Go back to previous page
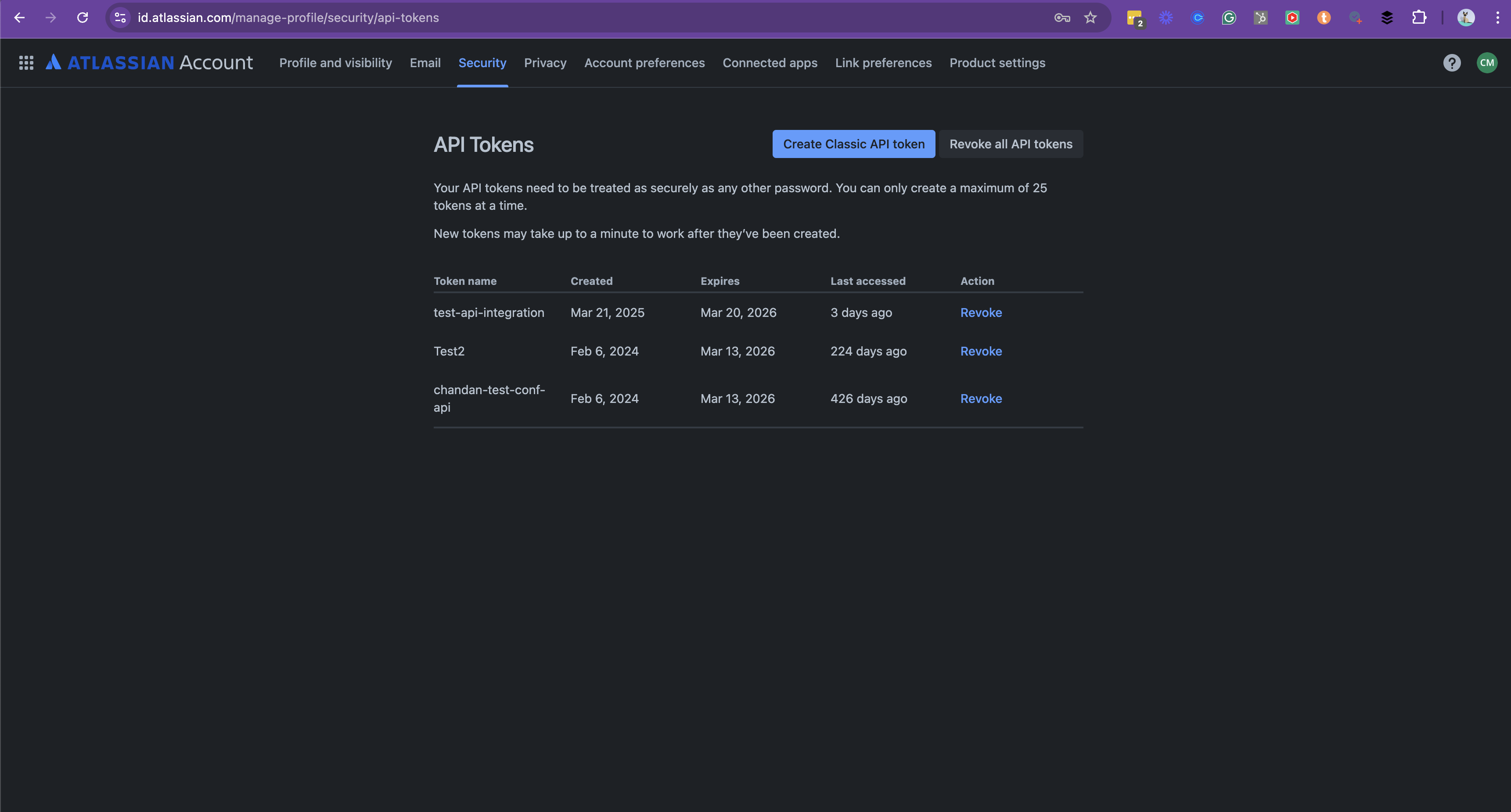Image resolution: width=1511 pixels, height=812 pixels. (19, 18)
